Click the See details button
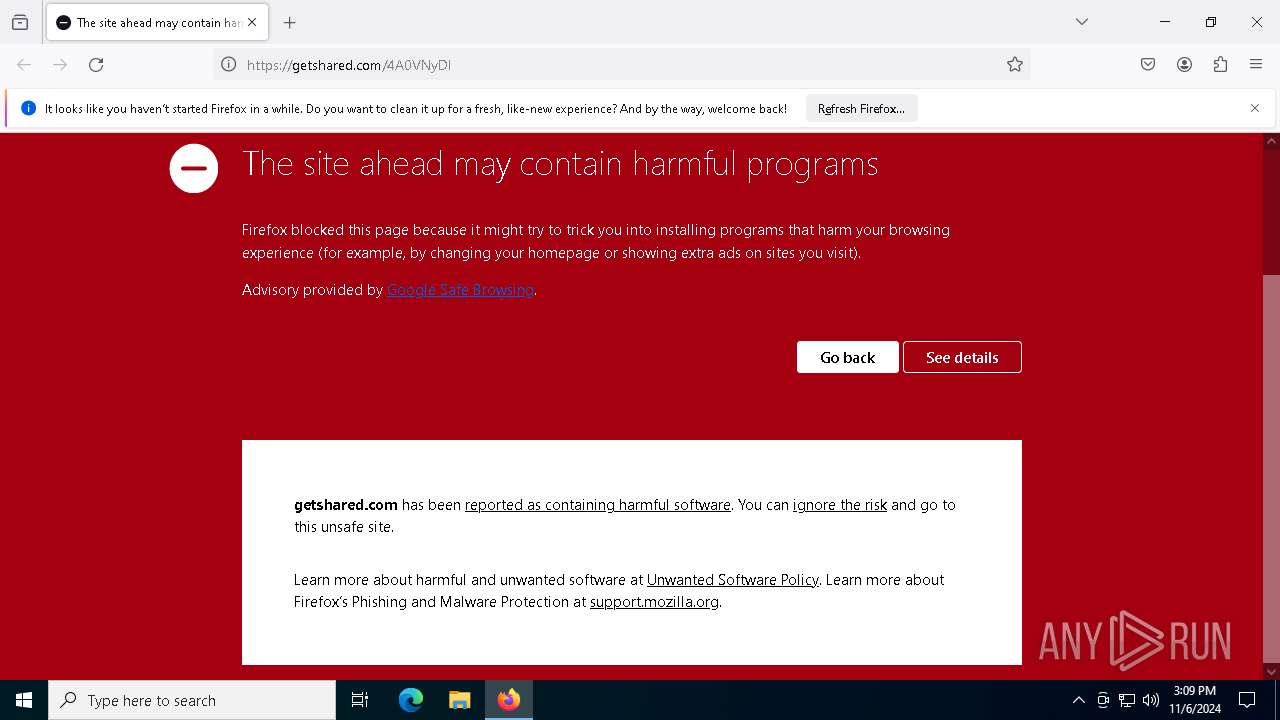Screen dimensions: 1280x720 [962, 357]
